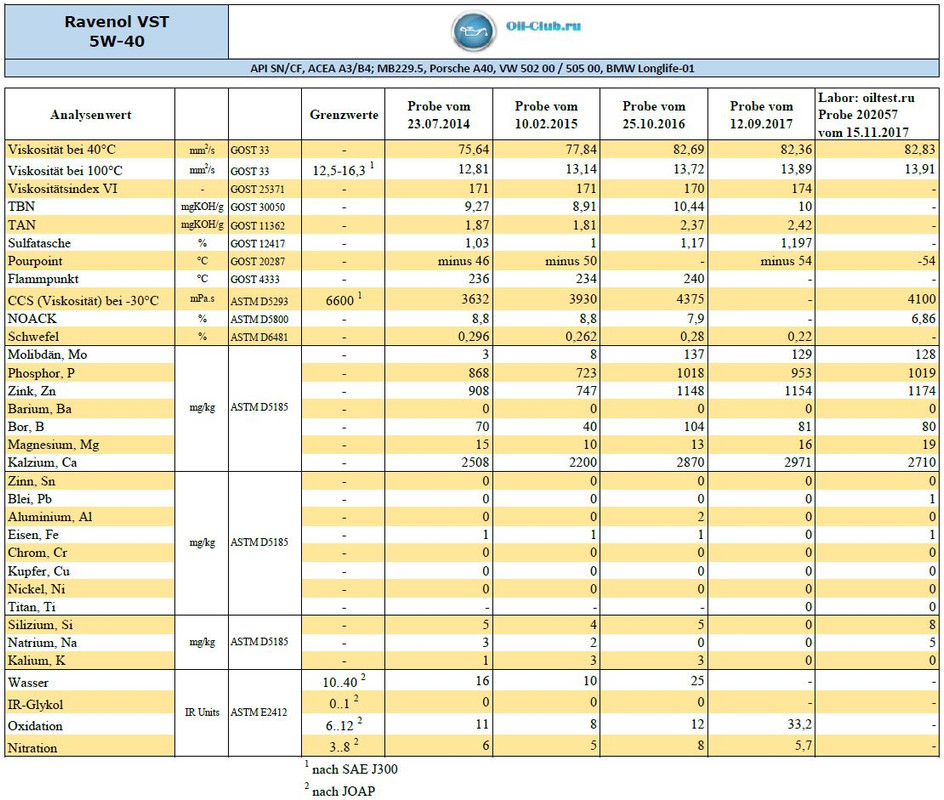The height and width of the screenshot is (800, 944).
Task: Select the Natrium, Na row label
Action: click(42, 642)
